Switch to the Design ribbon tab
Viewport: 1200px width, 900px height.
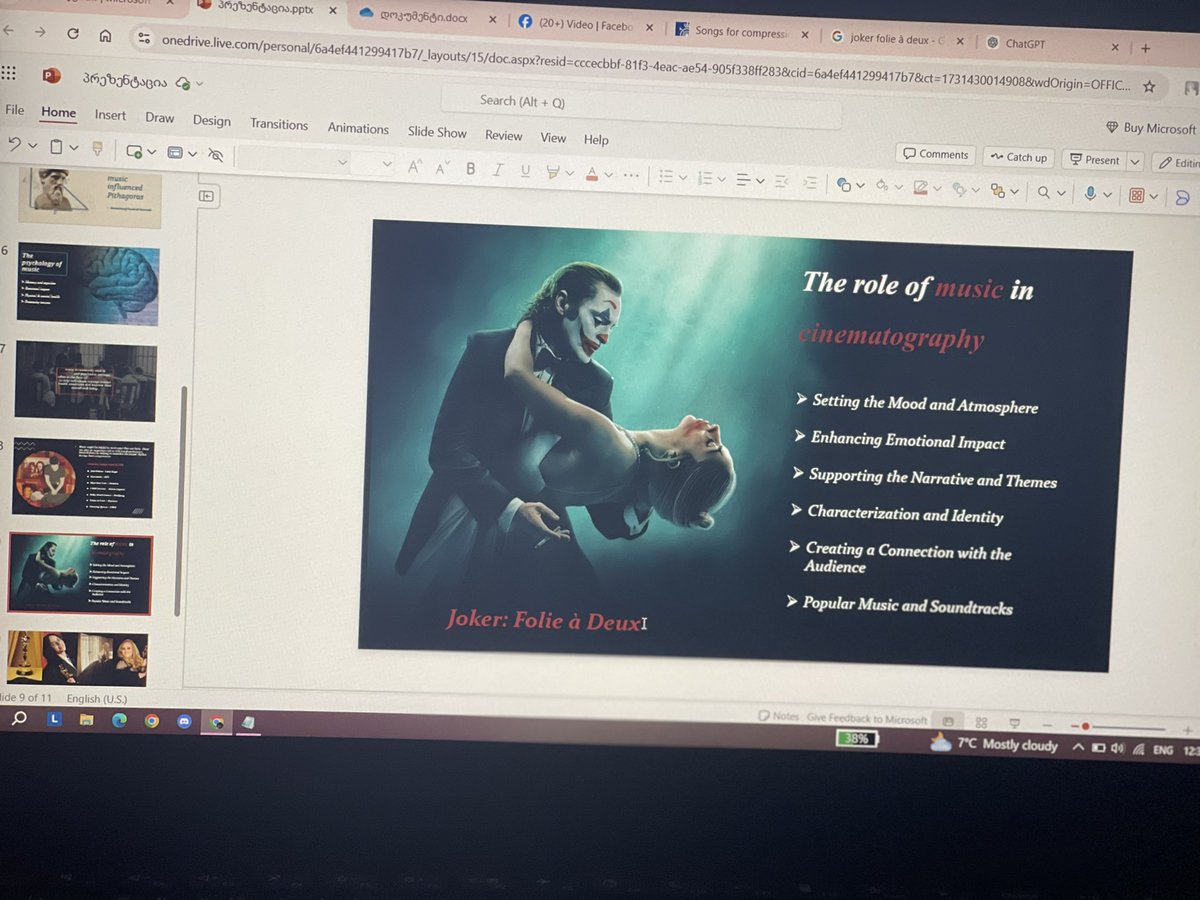tap(211, 120)
